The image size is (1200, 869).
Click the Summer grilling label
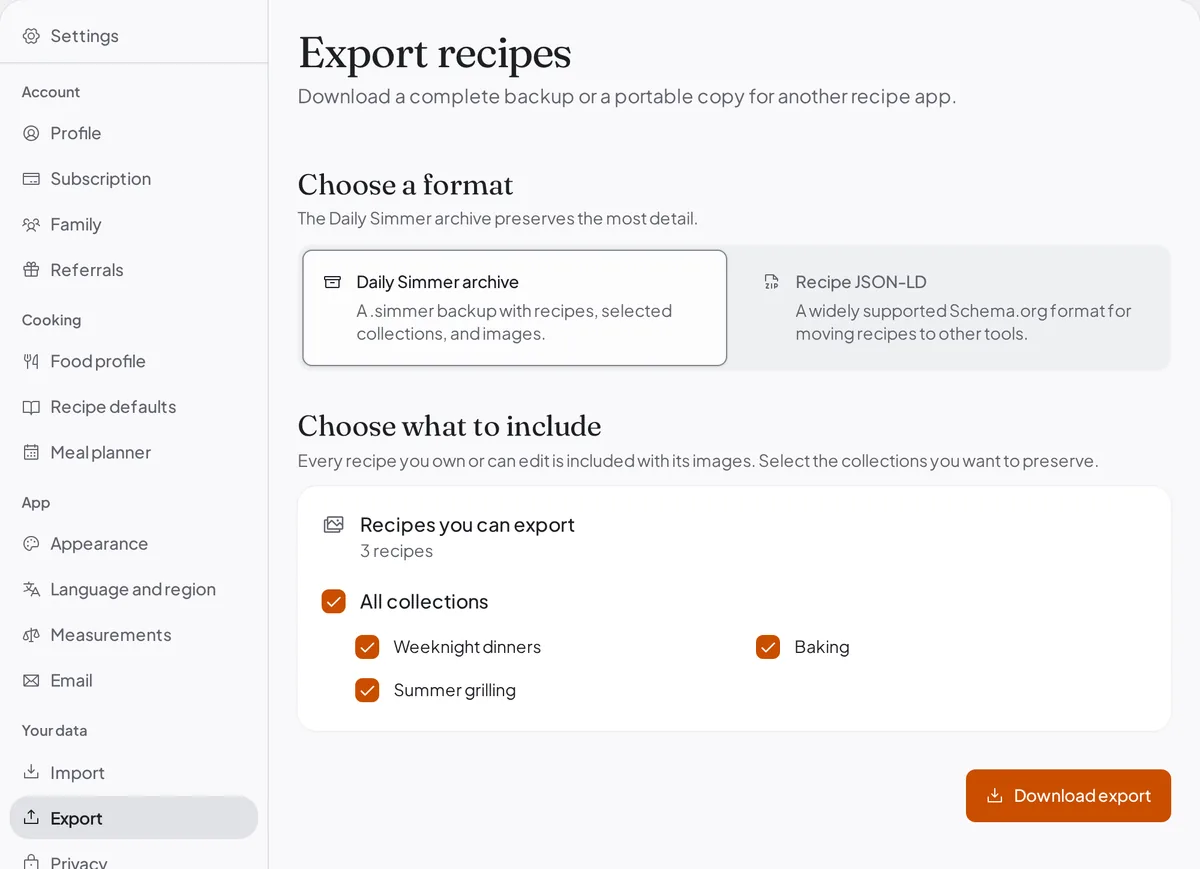point(455,690)
